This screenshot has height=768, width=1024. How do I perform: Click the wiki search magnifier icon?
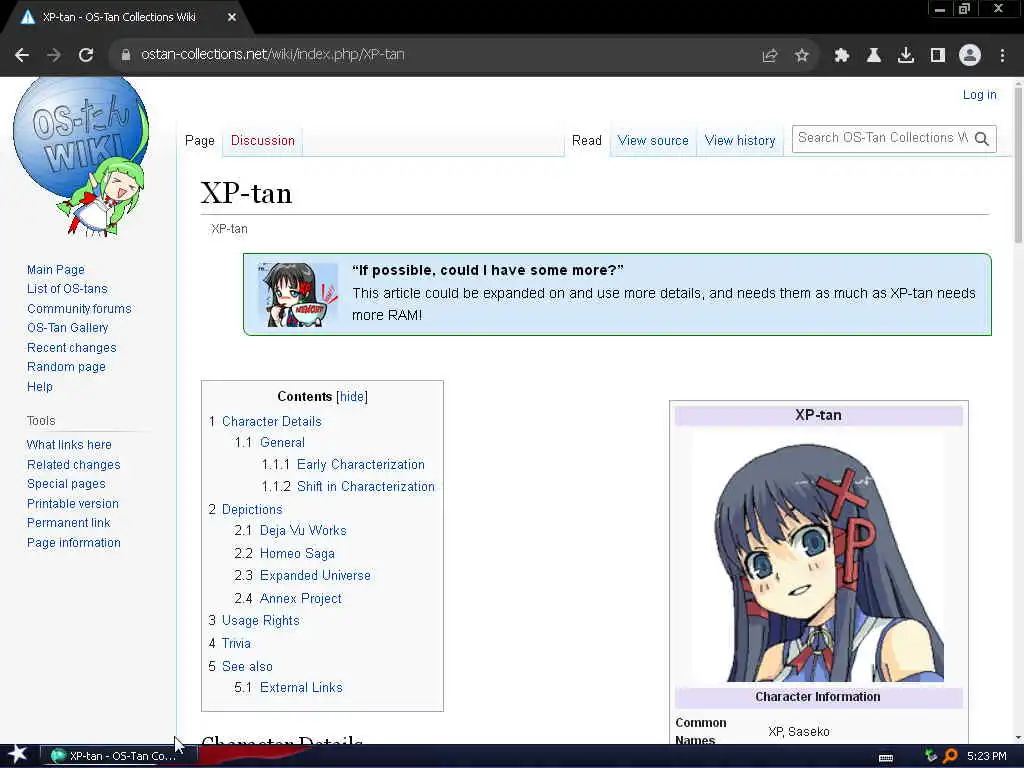point(982,139)
